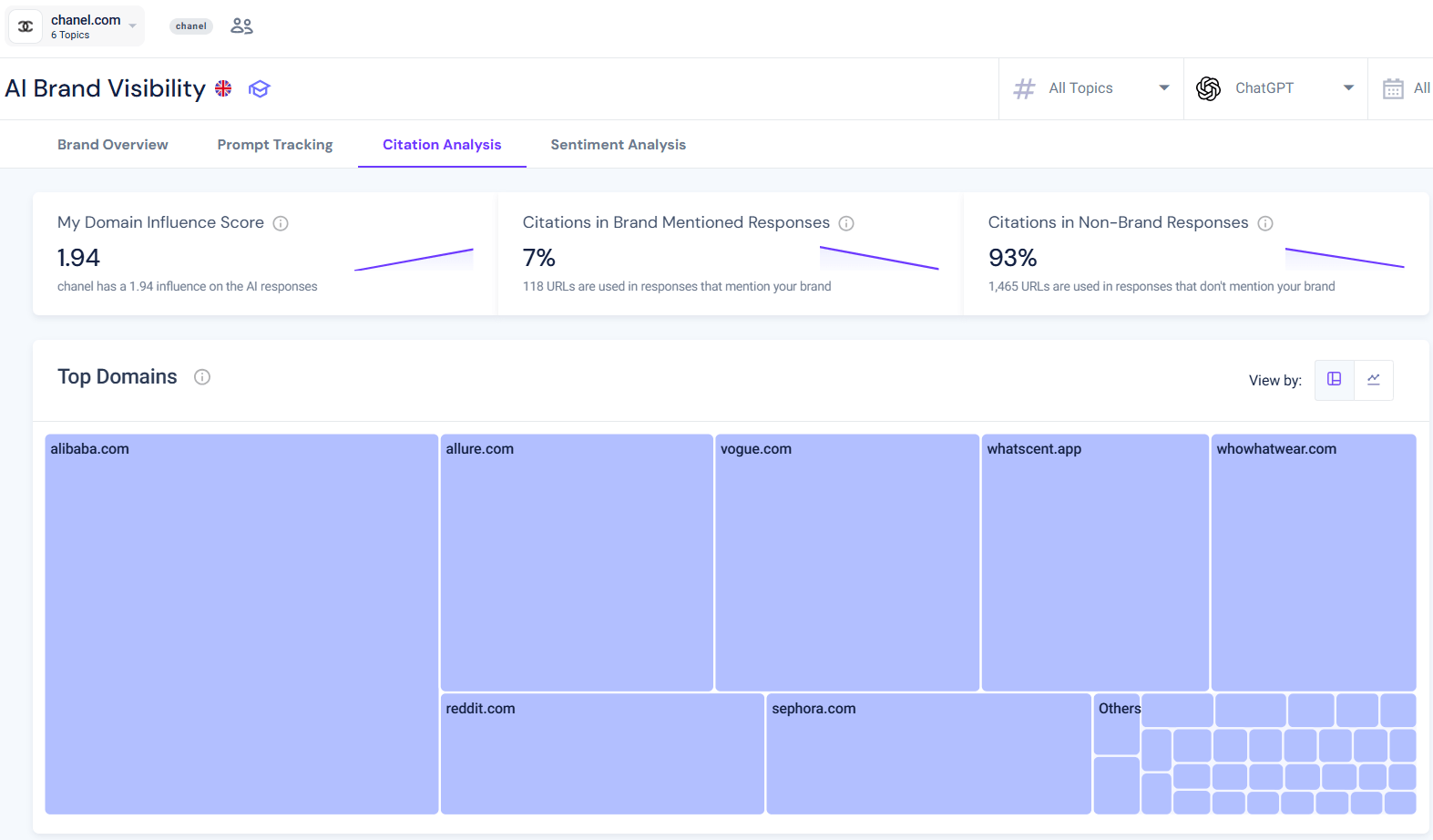The height and width of the screenshot is (840, 1433).
Task: Select the Citation Analysis tab
Action: point(442,145)
